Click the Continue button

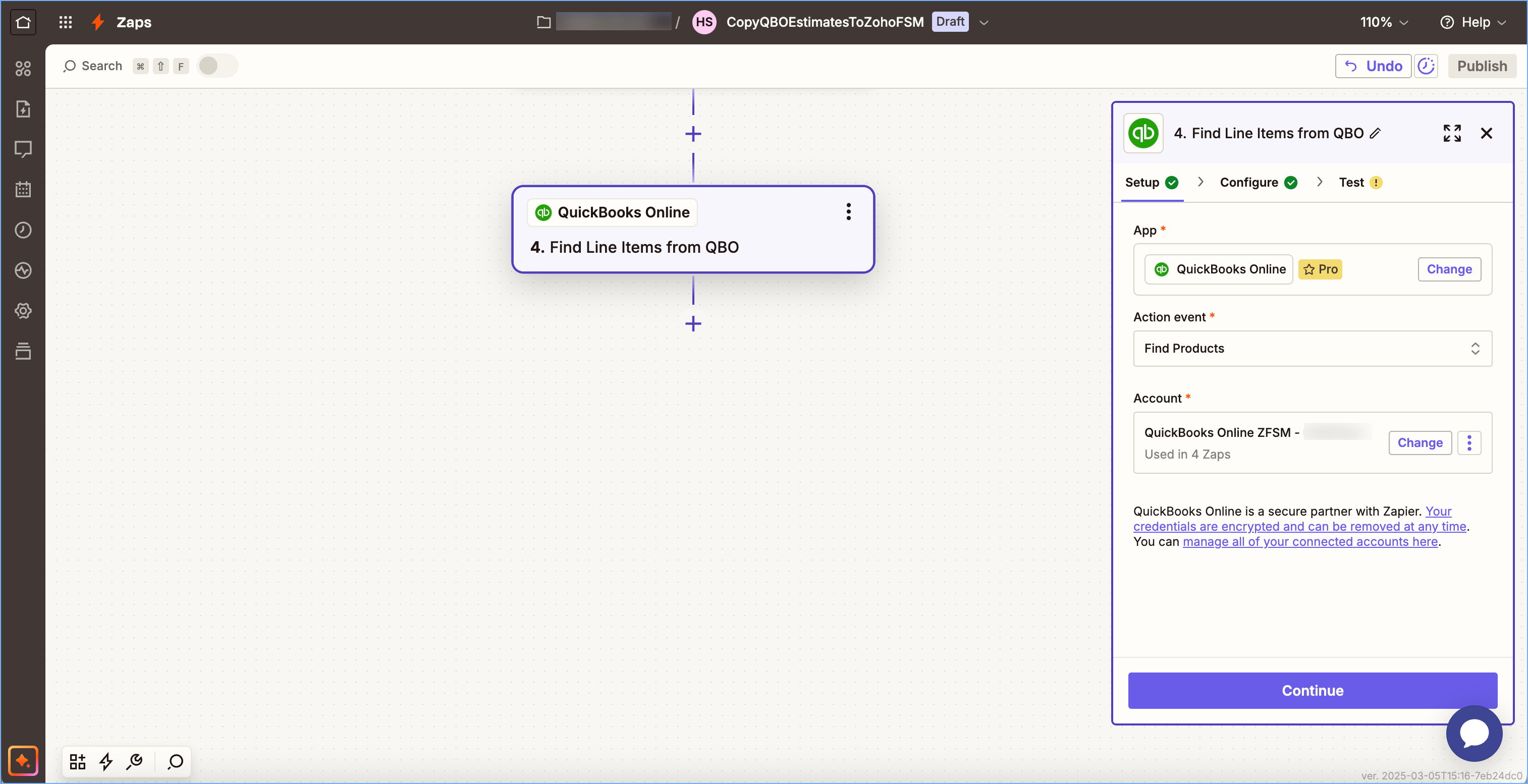(1312, 690)
